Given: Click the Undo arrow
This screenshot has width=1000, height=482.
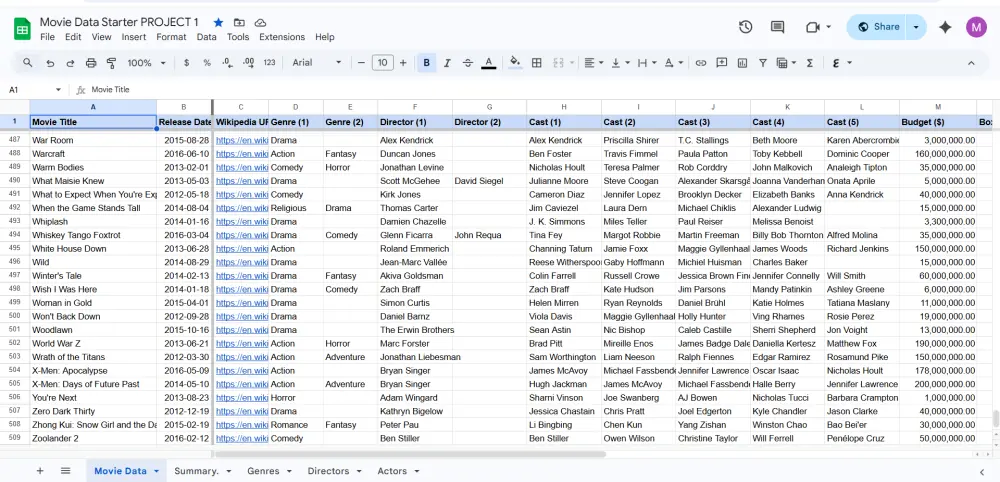Looking at the screenshot, I should [50, 63].
